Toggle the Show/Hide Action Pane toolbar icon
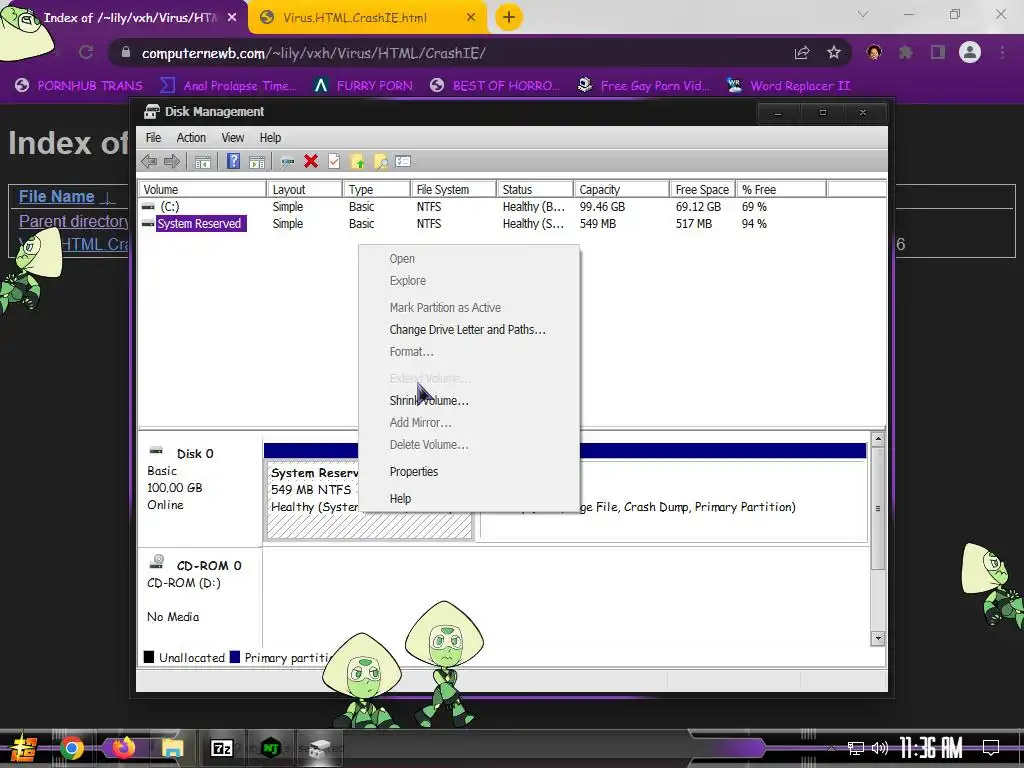 pyautogui.click(x=257, y=162)
